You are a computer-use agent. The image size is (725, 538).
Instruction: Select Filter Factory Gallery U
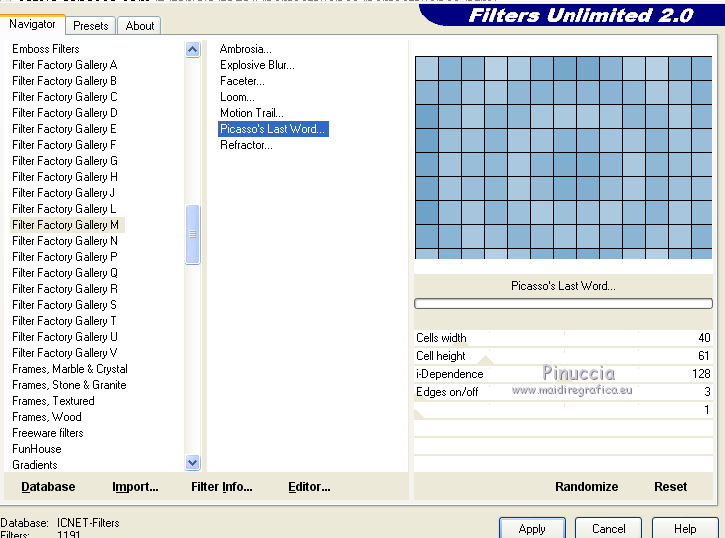tap(65, 337)
